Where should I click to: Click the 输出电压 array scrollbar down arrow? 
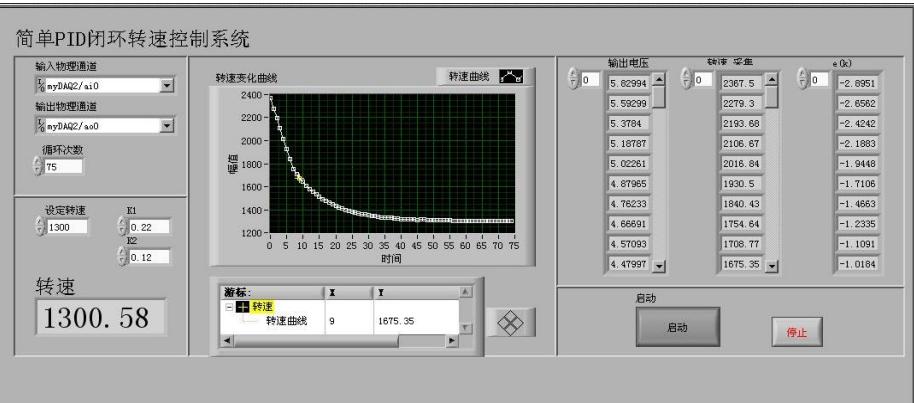(658, 263)
